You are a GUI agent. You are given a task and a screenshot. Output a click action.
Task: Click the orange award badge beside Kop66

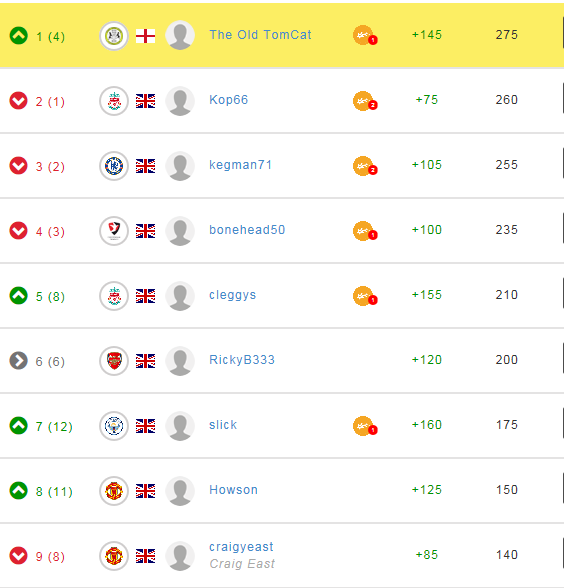point(365,101)
